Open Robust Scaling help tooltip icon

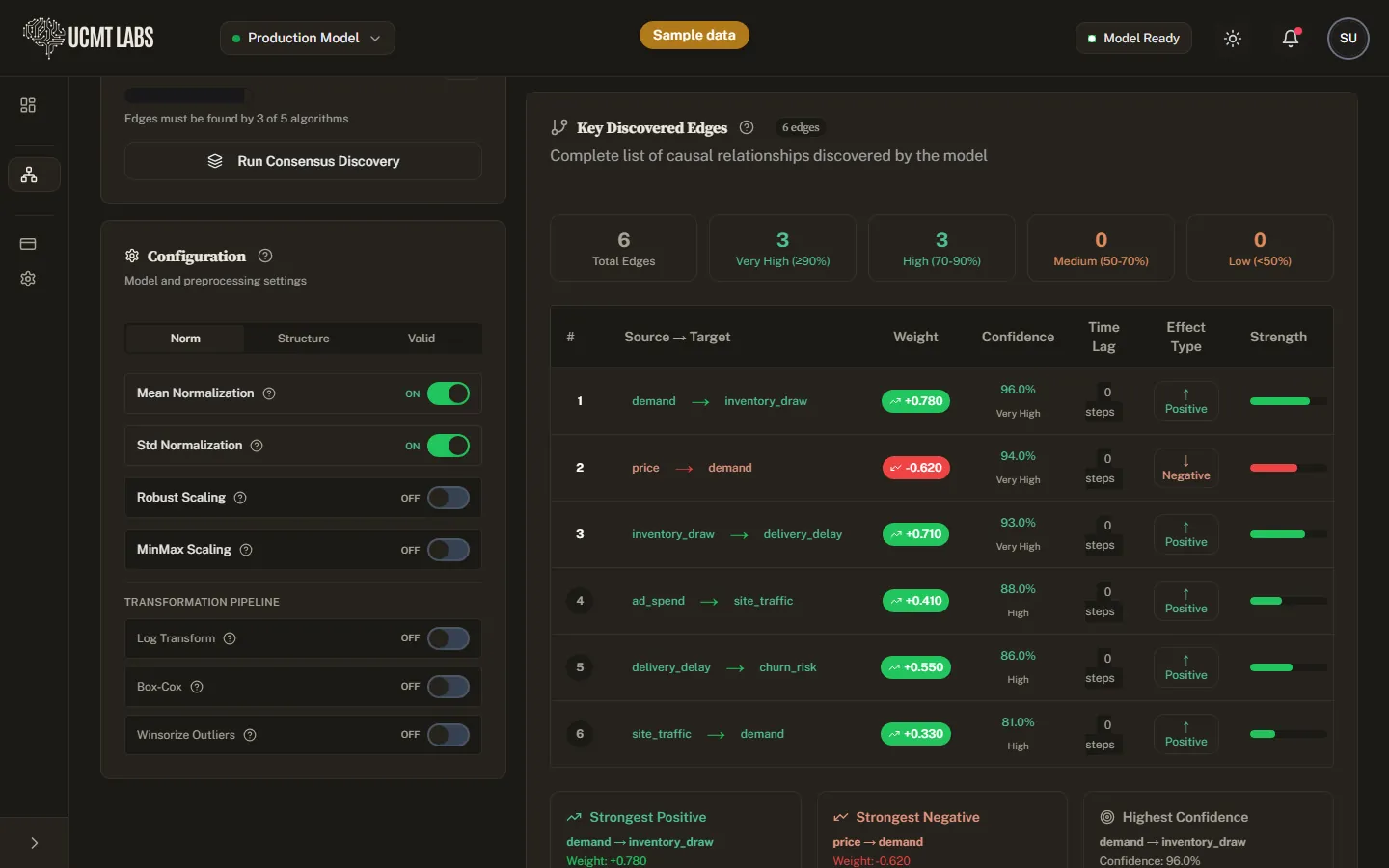point(240,498)
